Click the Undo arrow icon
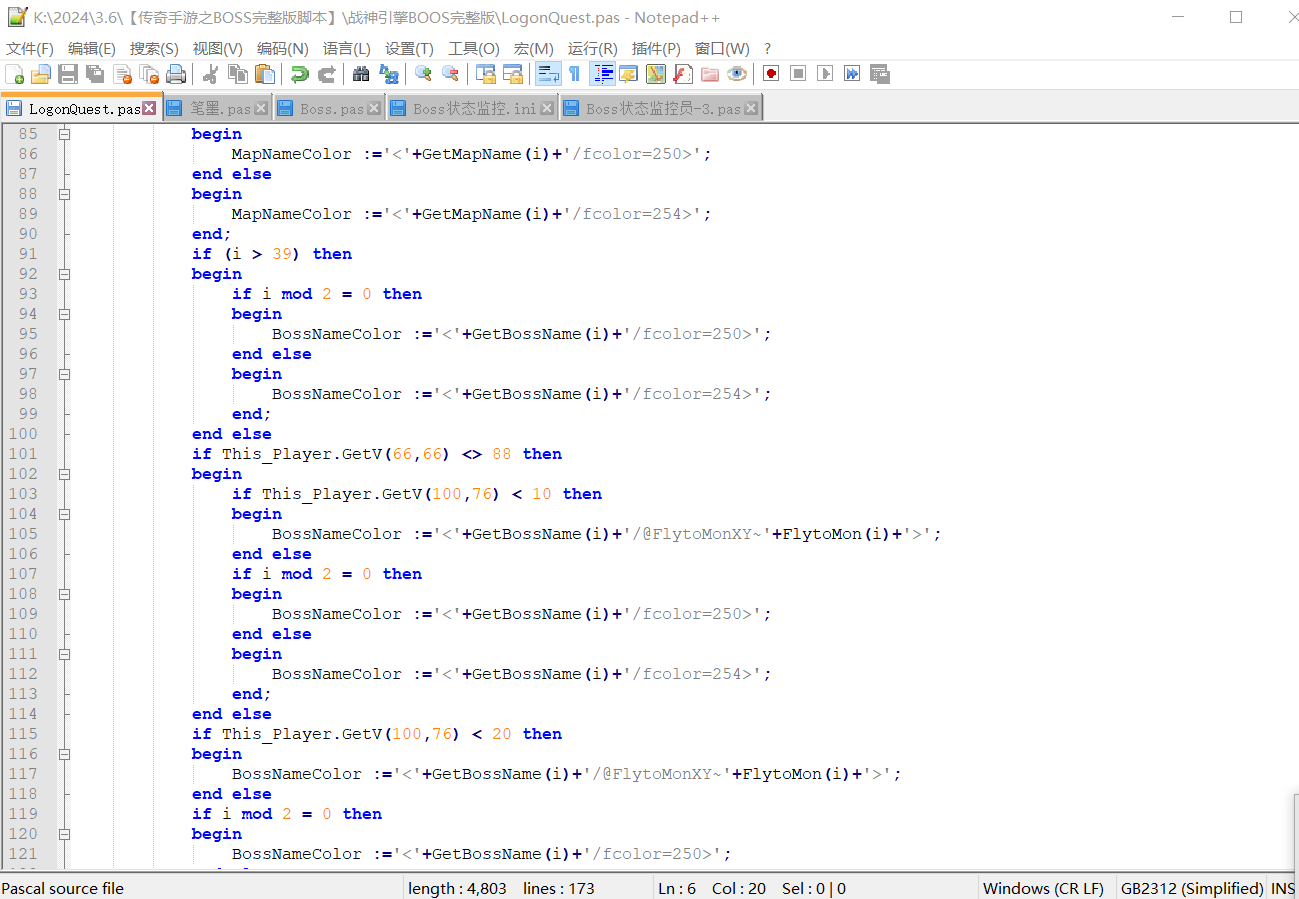 pos(299,74)
